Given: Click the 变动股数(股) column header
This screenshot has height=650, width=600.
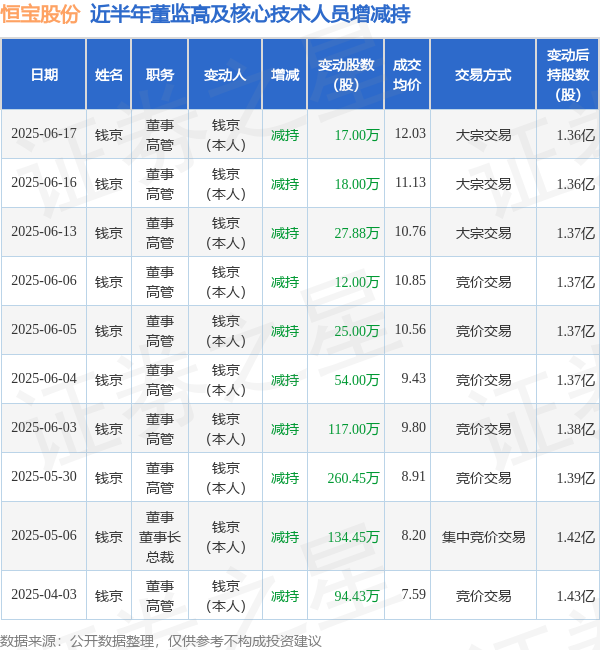Looking at the screenshot, I should coord(346,75).
